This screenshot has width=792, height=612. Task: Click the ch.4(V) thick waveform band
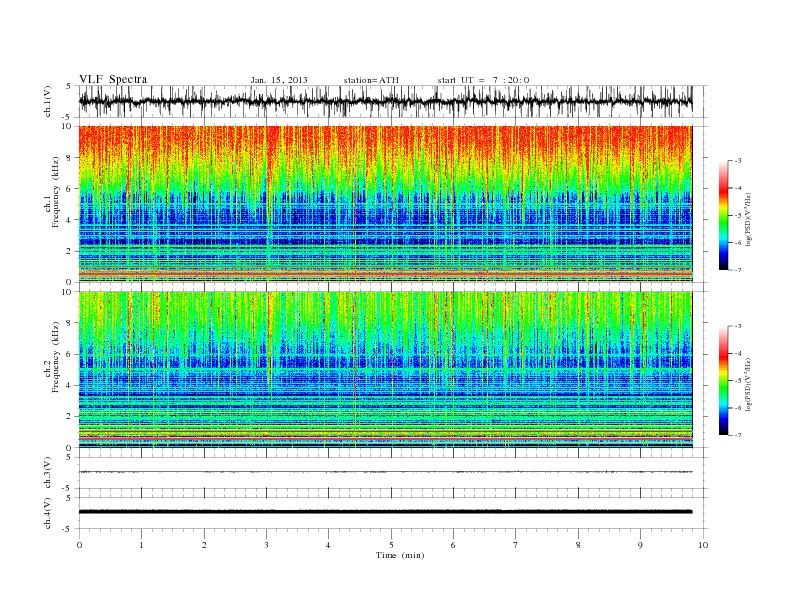point(386,512)
